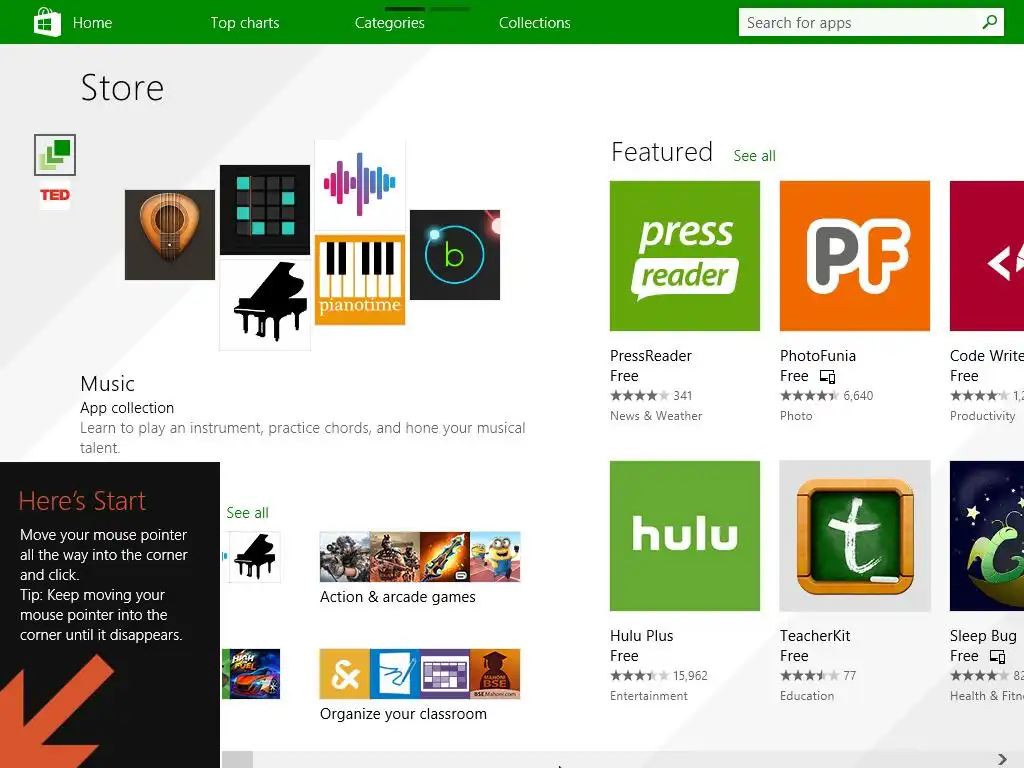Image resolution: width=1024 pixels, height=768 pixels.
Task: Open the colorful sound wave app icon
Action: [360, 184]
